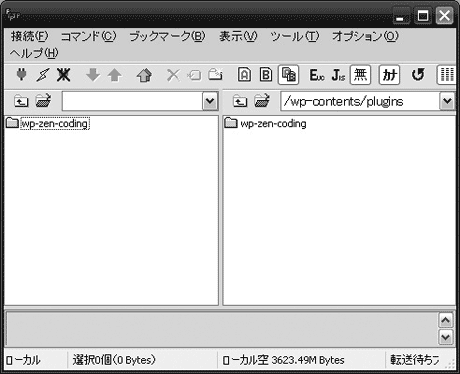The width and height of the screenshot is (460, 374).
Task: Click the FFFTP title bar icon
Action: pyautogui.click(x=13, y=15)
